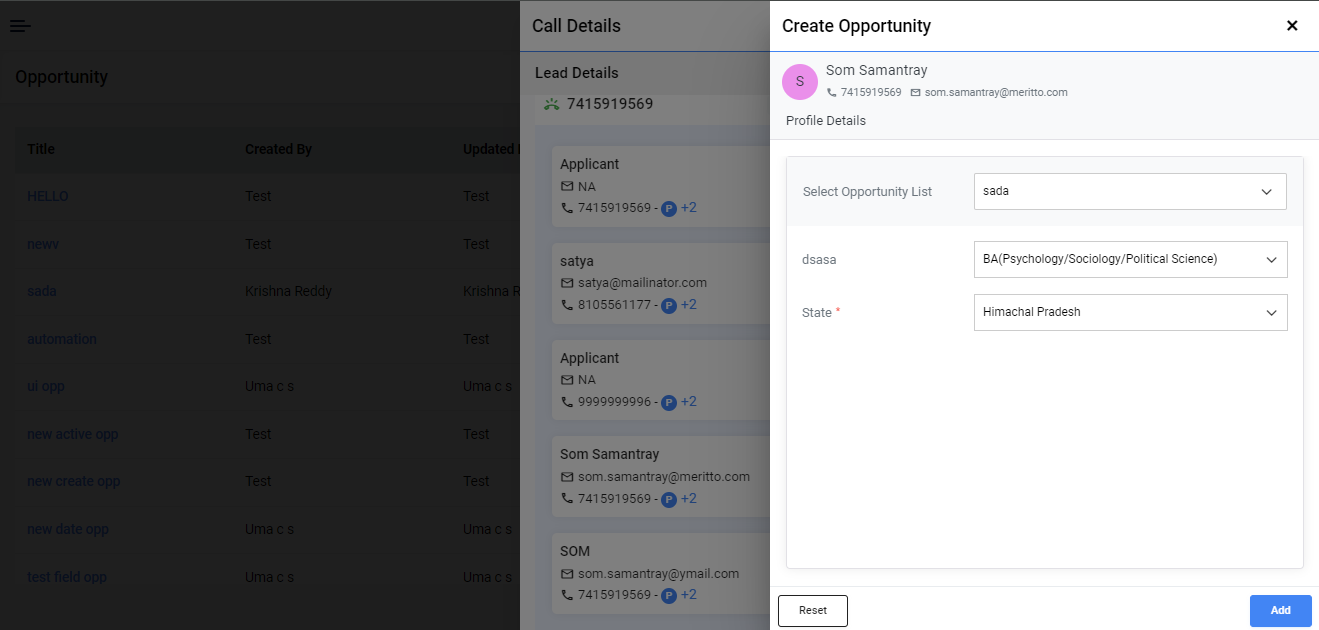Click the Reset button
The image size is (1319, 630).
click(813, 611)
